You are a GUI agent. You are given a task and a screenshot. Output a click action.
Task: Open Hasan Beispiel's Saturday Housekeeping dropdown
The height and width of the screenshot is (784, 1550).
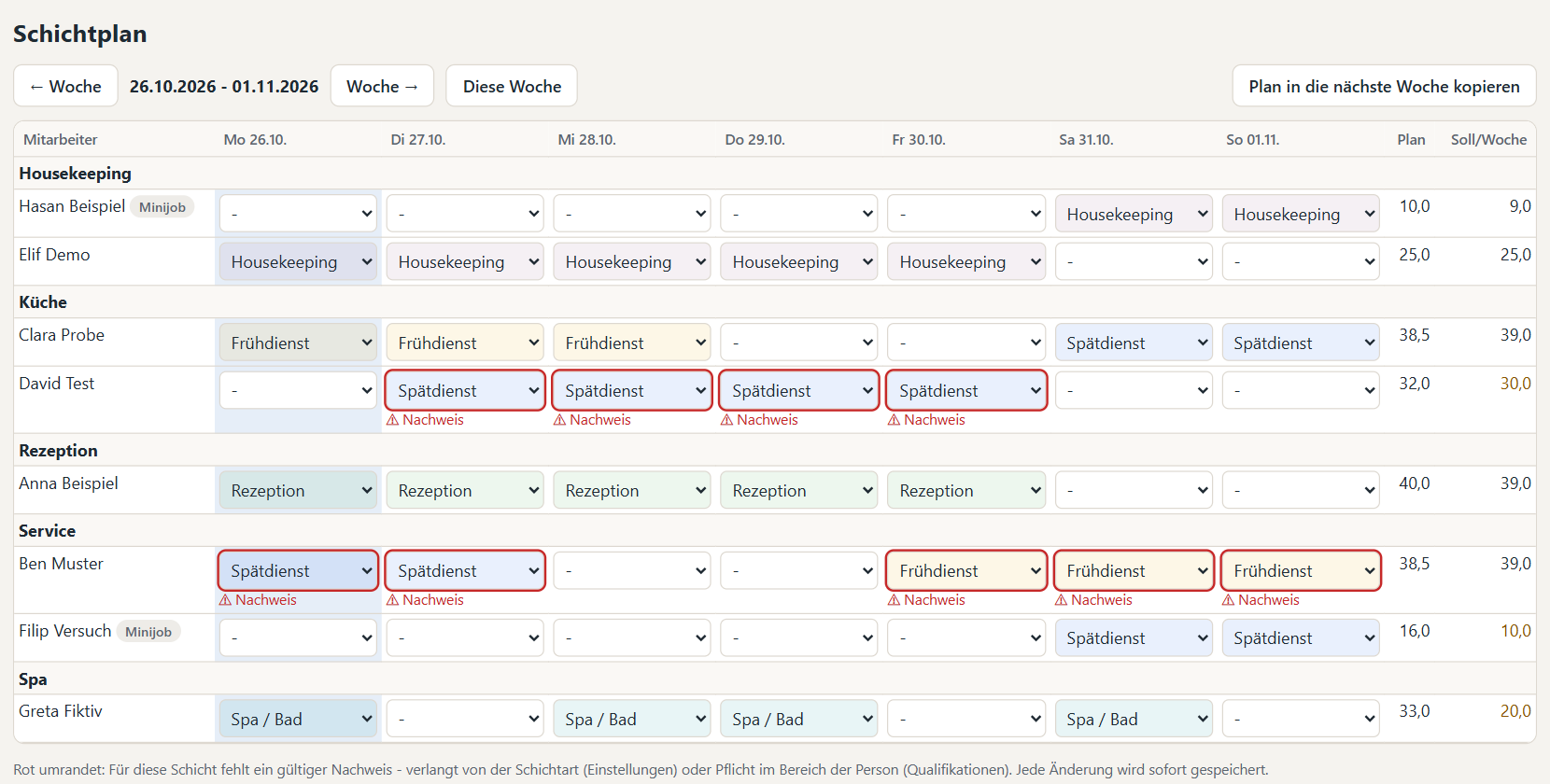pos(1134,214)
